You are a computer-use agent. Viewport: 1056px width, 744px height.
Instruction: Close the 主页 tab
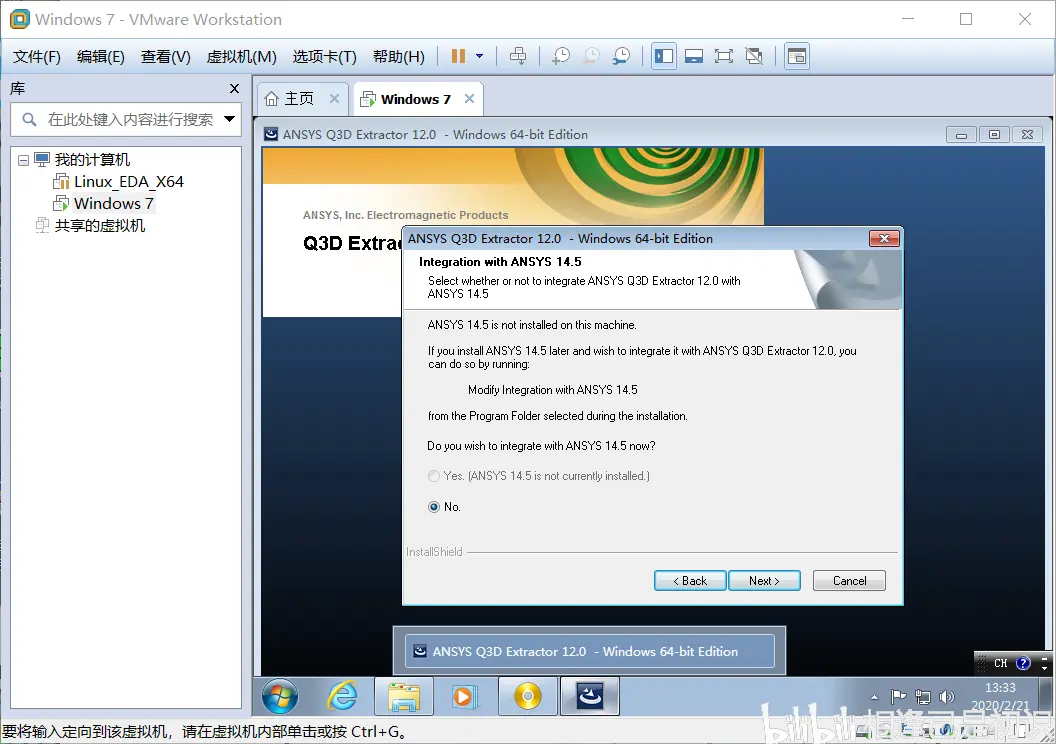[334, 98]
